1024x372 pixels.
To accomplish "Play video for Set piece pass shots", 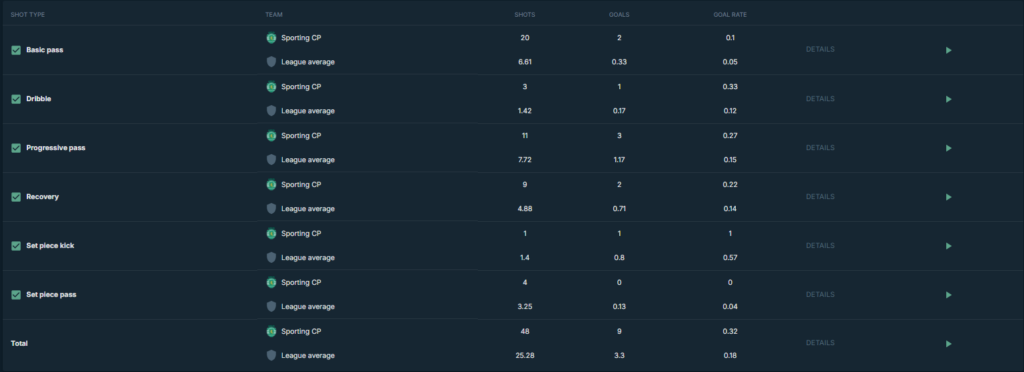I will (x=949, y=295).
